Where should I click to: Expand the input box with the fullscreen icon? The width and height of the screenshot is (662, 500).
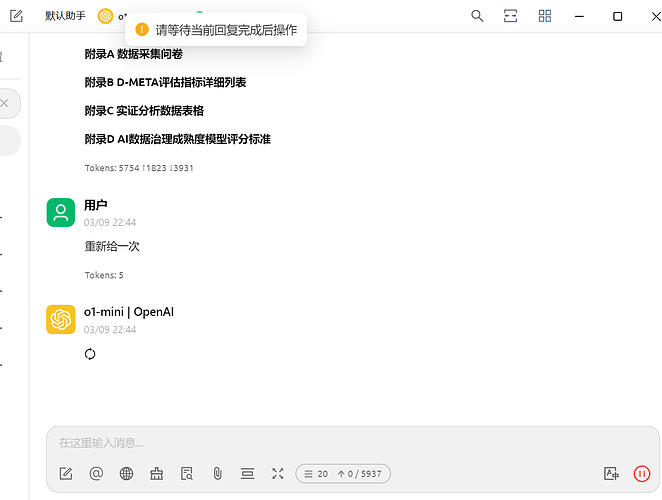(x=278, y=474)
